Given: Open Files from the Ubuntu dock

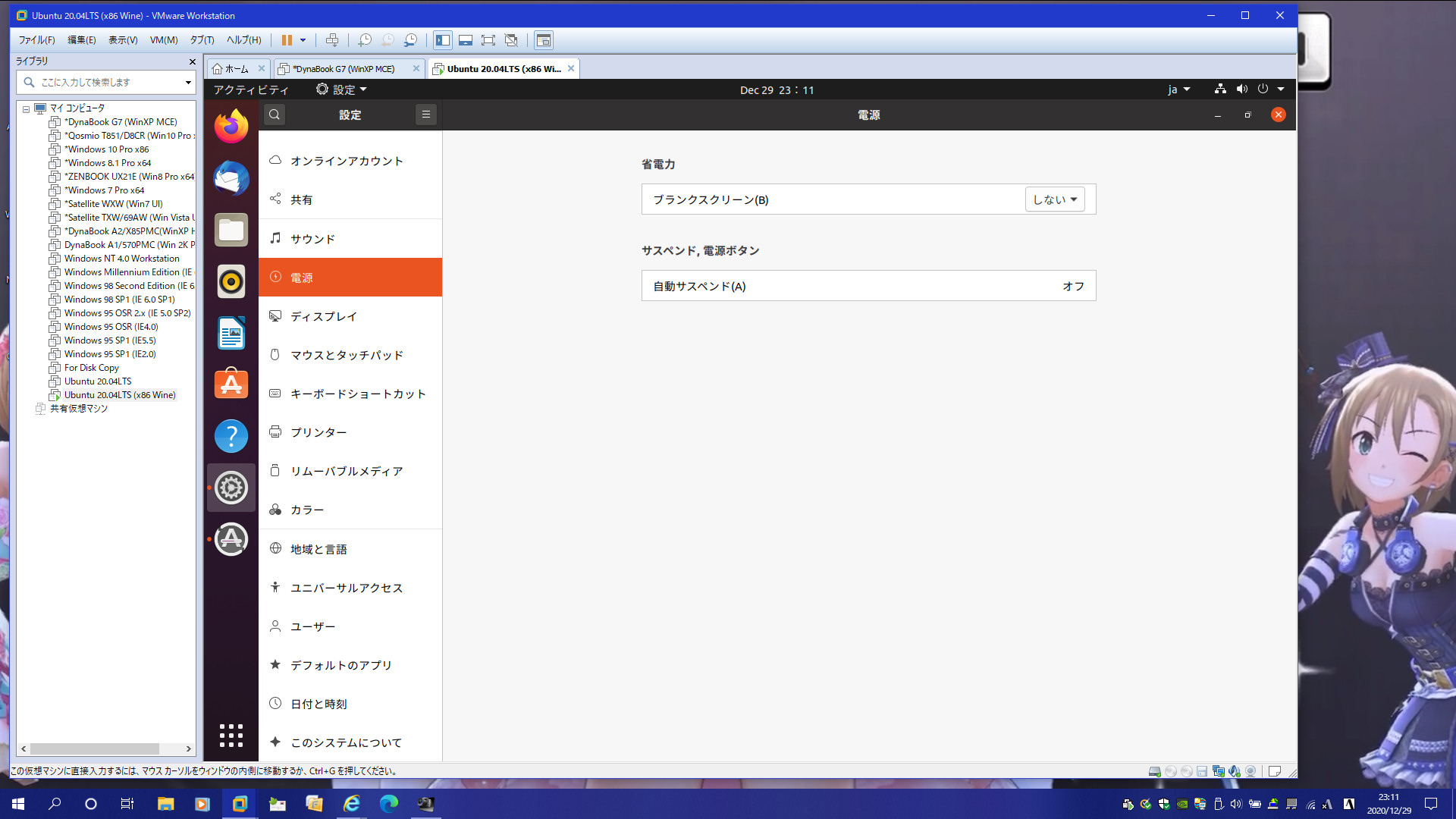Looking at the screenshot, I should 231,230.
